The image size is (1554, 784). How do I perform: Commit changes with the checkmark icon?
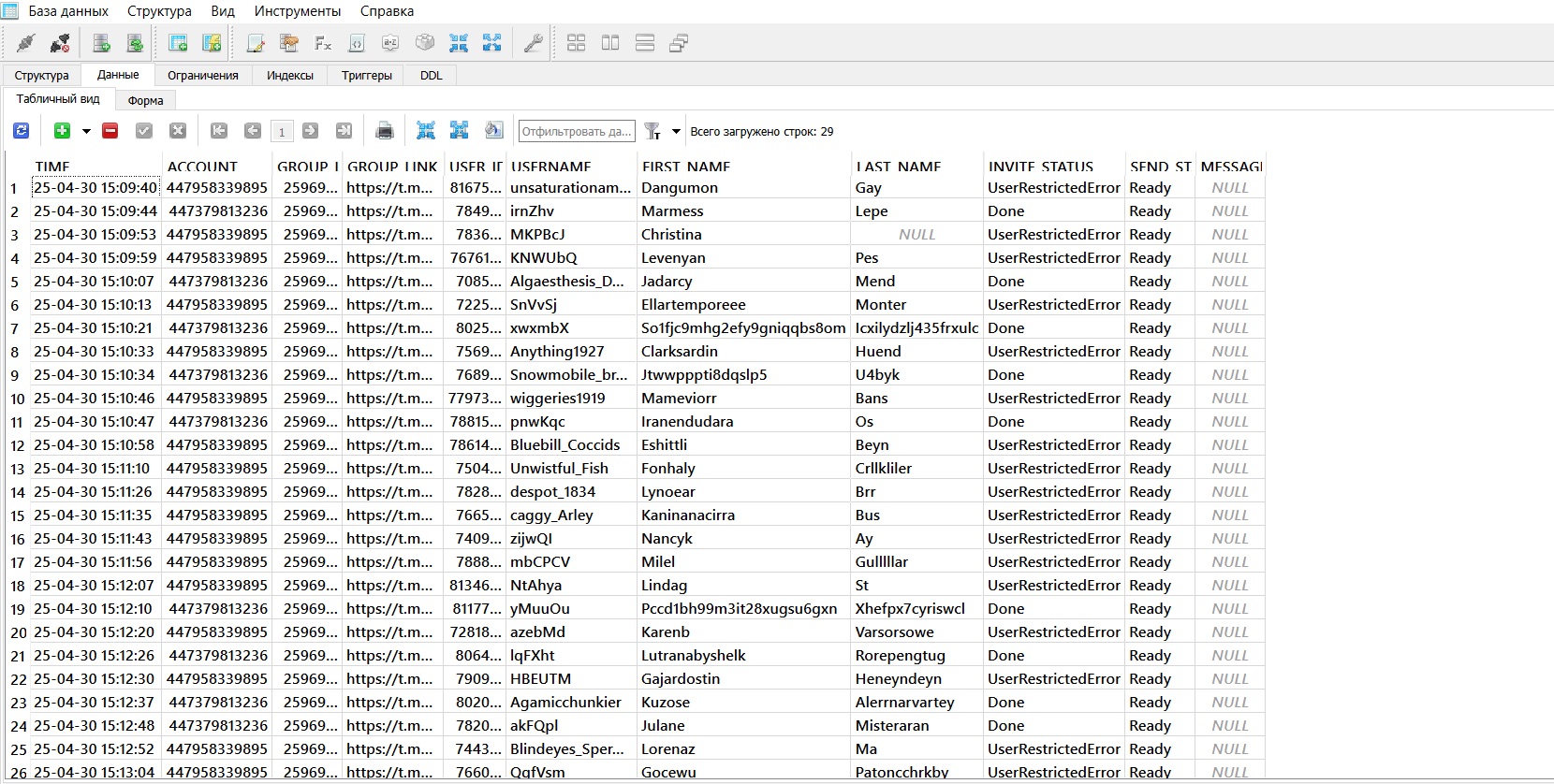coord(144,131)
